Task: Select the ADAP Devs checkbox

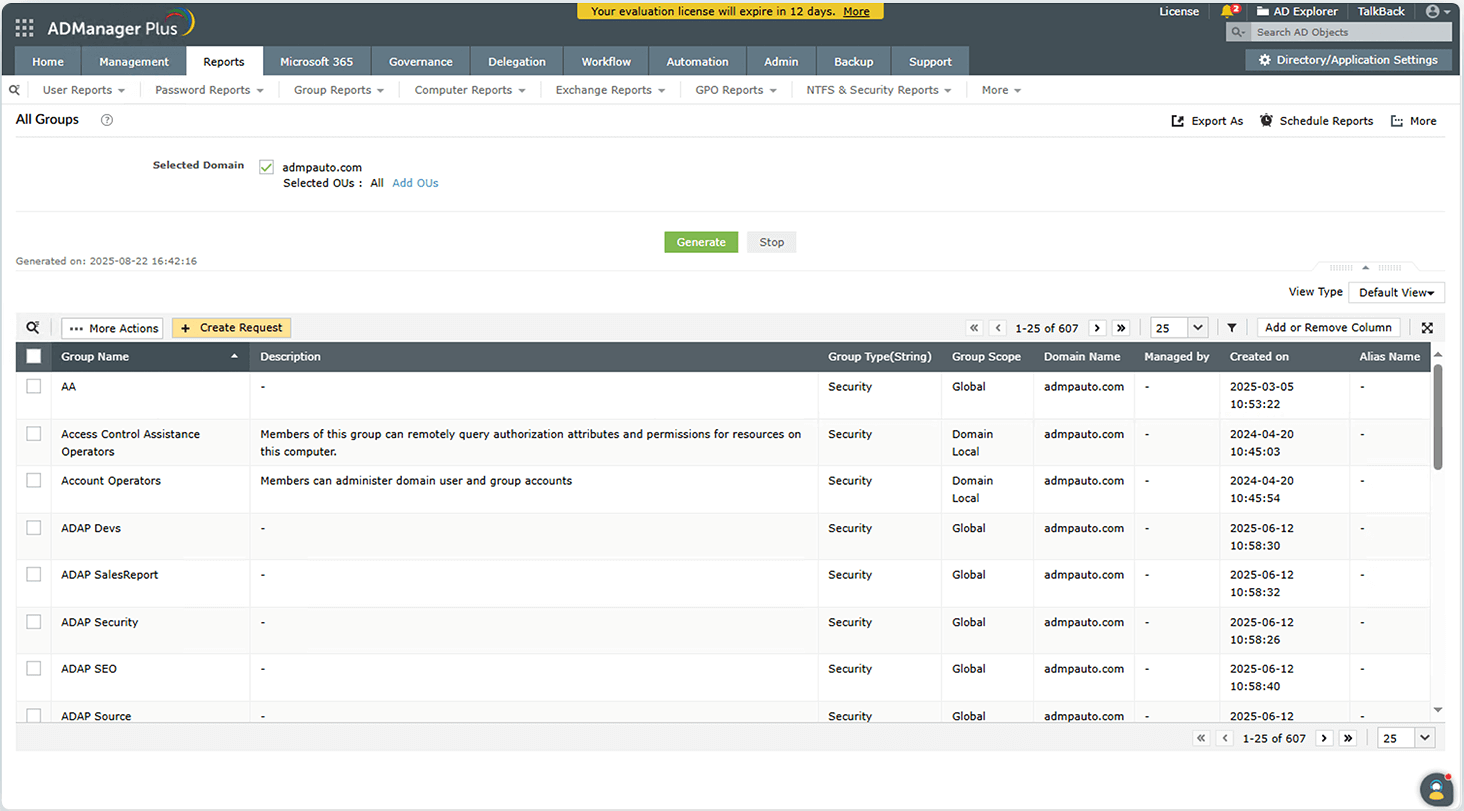Action: click(34, 527)
